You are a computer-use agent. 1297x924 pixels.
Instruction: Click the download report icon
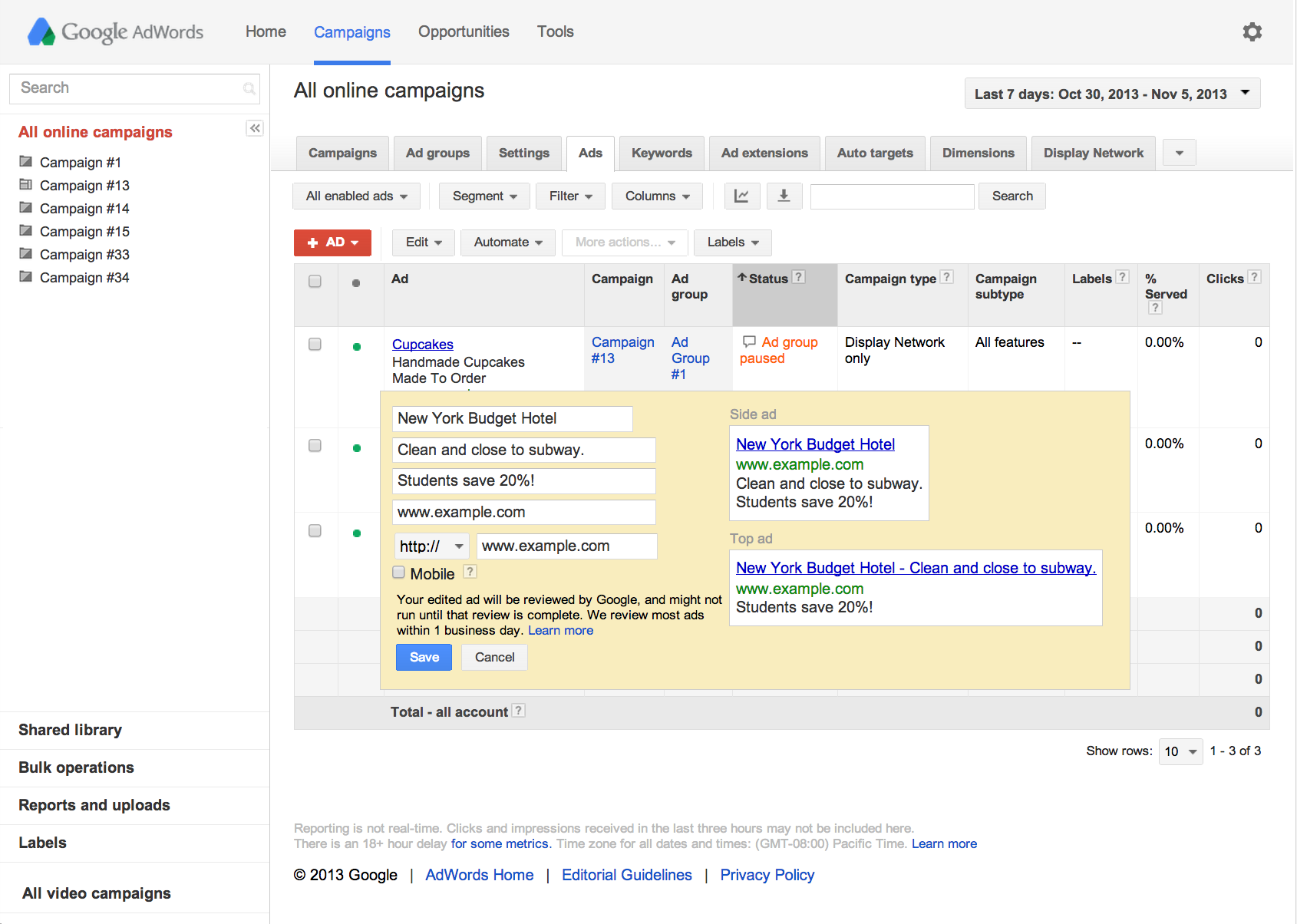coord(784,196)
